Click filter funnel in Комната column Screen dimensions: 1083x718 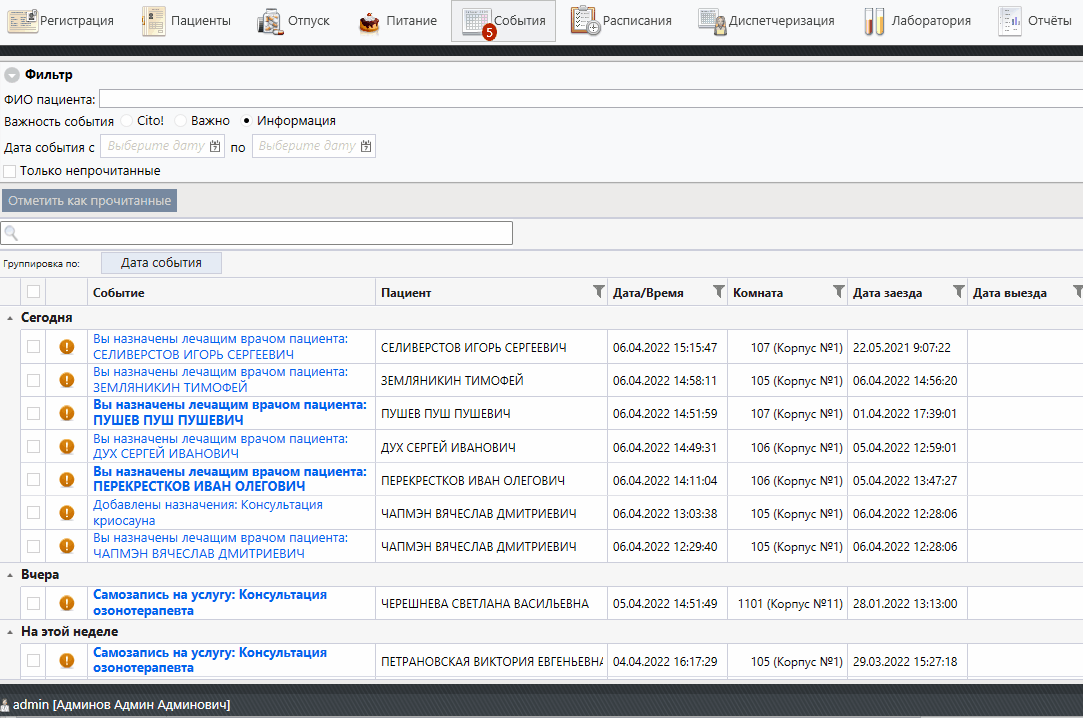click(x=838, y=292)
